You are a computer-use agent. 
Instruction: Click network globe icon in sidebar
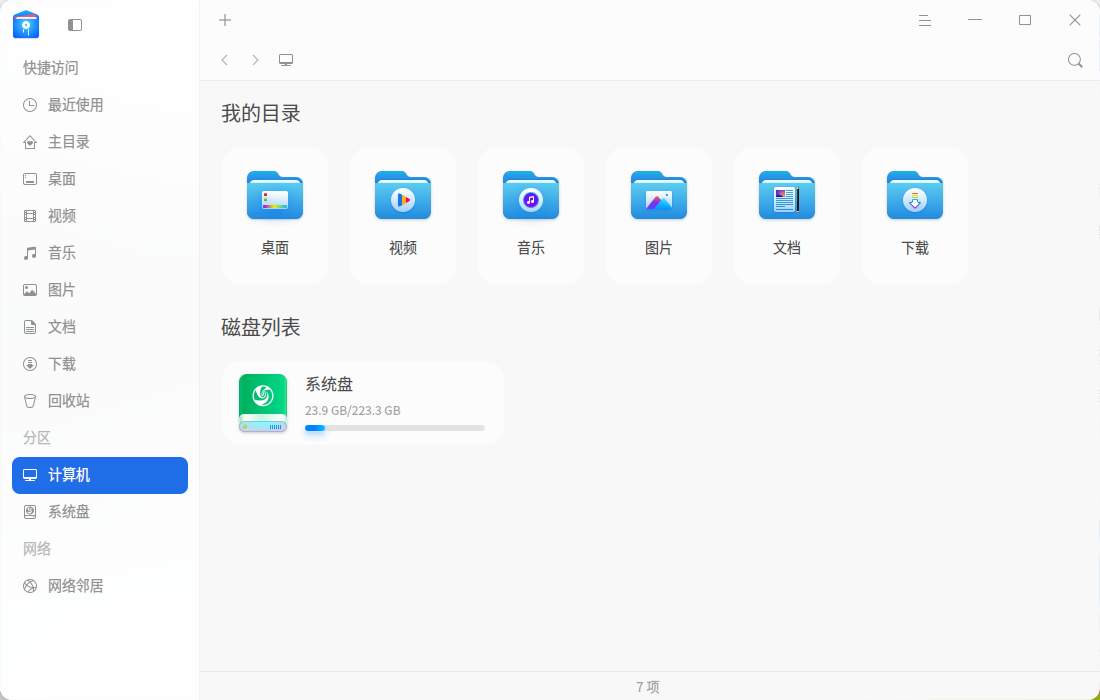[30, 586]
